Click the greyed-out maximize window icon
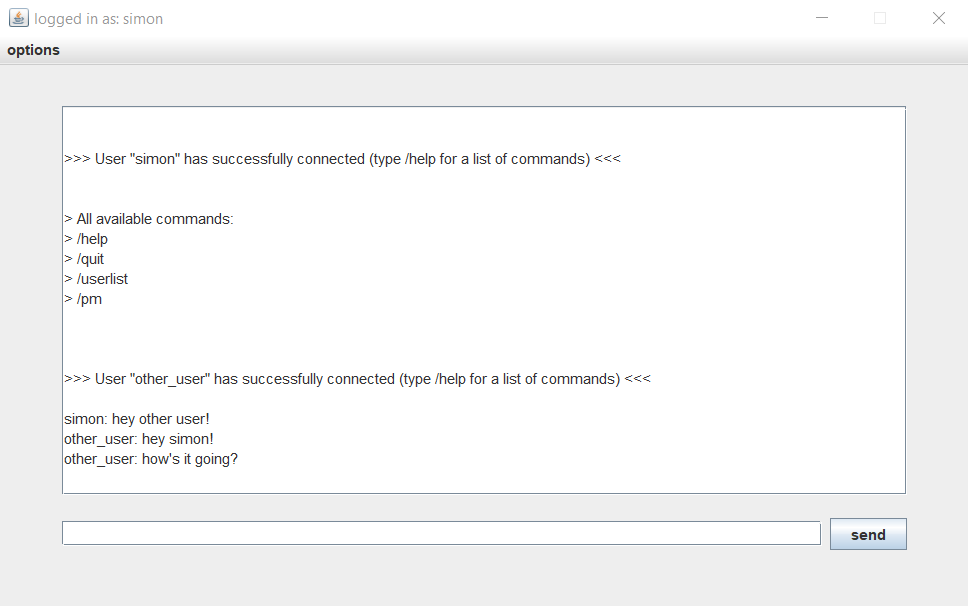This screenshot has width=968, height=606. (880, 18)
